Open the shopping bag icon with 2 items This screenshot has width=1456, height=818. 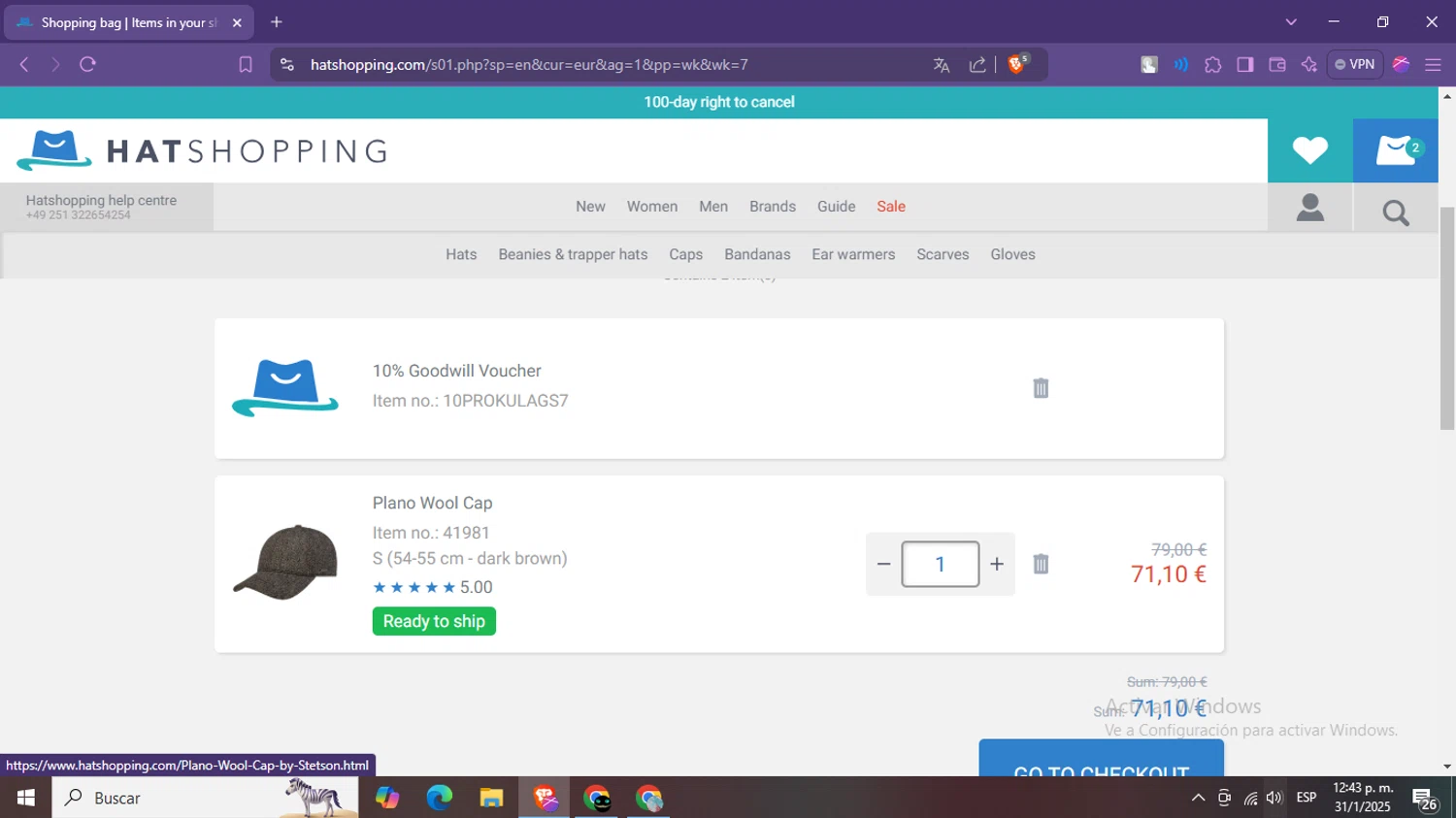1396,150
